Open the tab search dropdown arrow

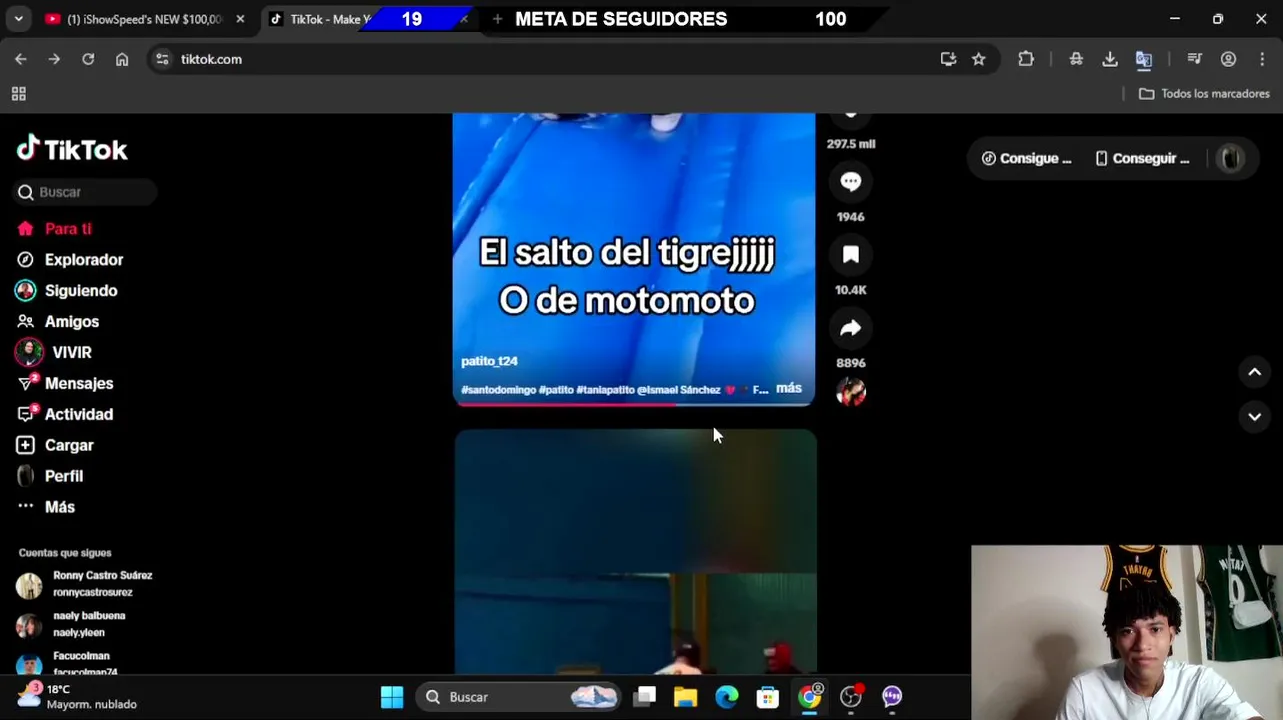[18, 19]
